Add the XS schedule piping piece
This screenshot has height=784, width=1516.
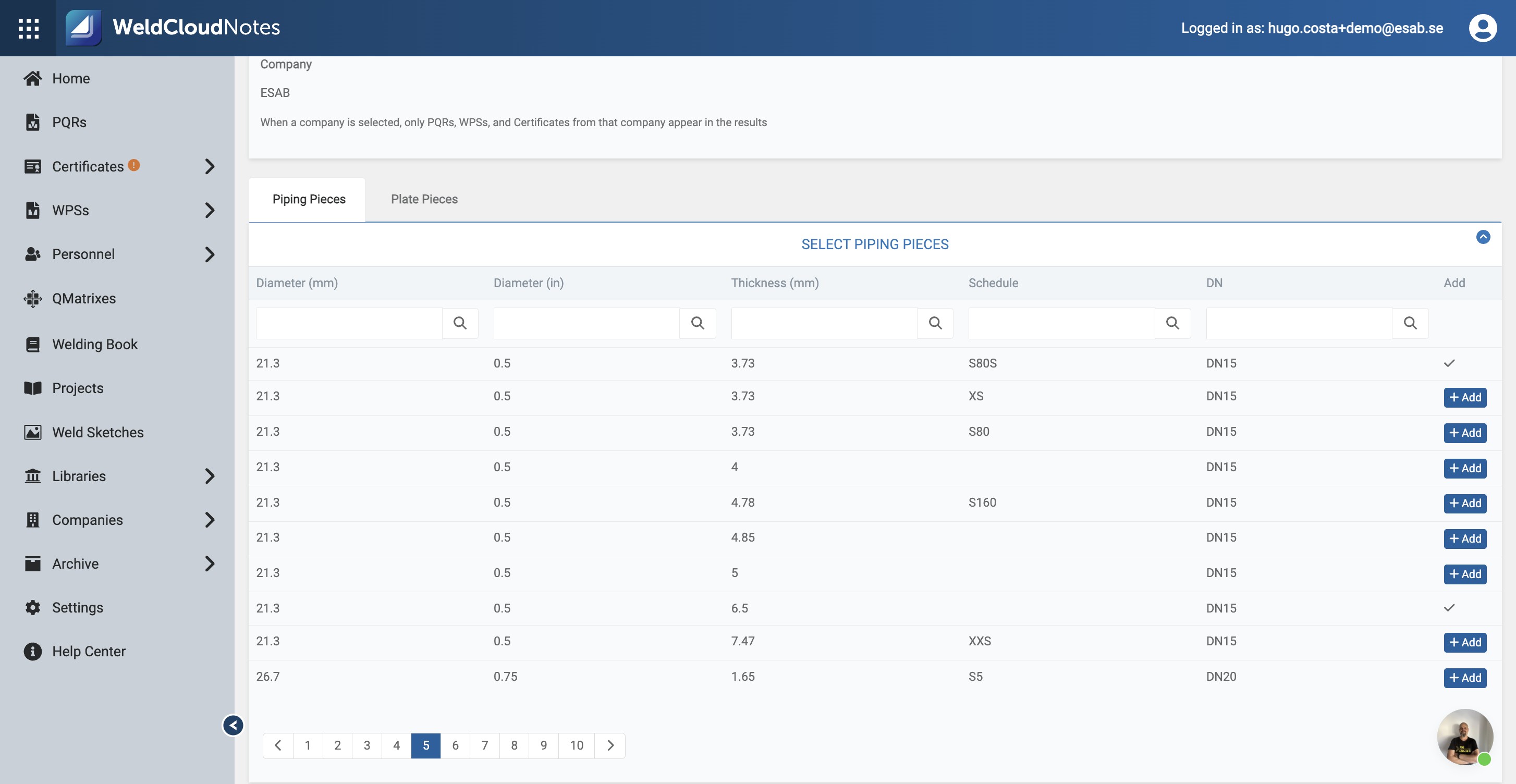pyautogui.click(x=1465, y=397)
